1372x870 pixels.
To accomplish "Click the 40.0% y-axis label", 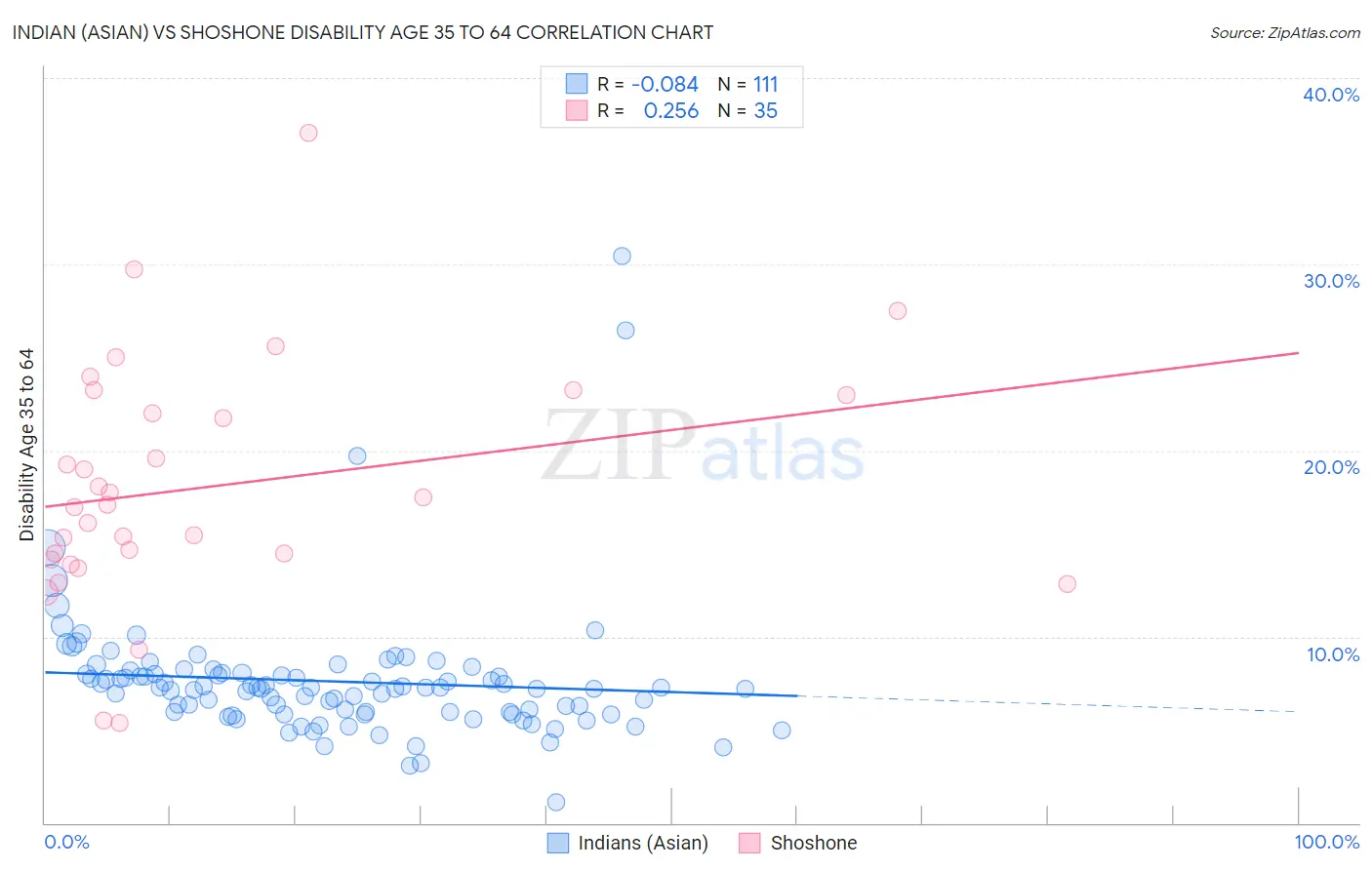I will pyautogui.click(x=1331, y=95).
